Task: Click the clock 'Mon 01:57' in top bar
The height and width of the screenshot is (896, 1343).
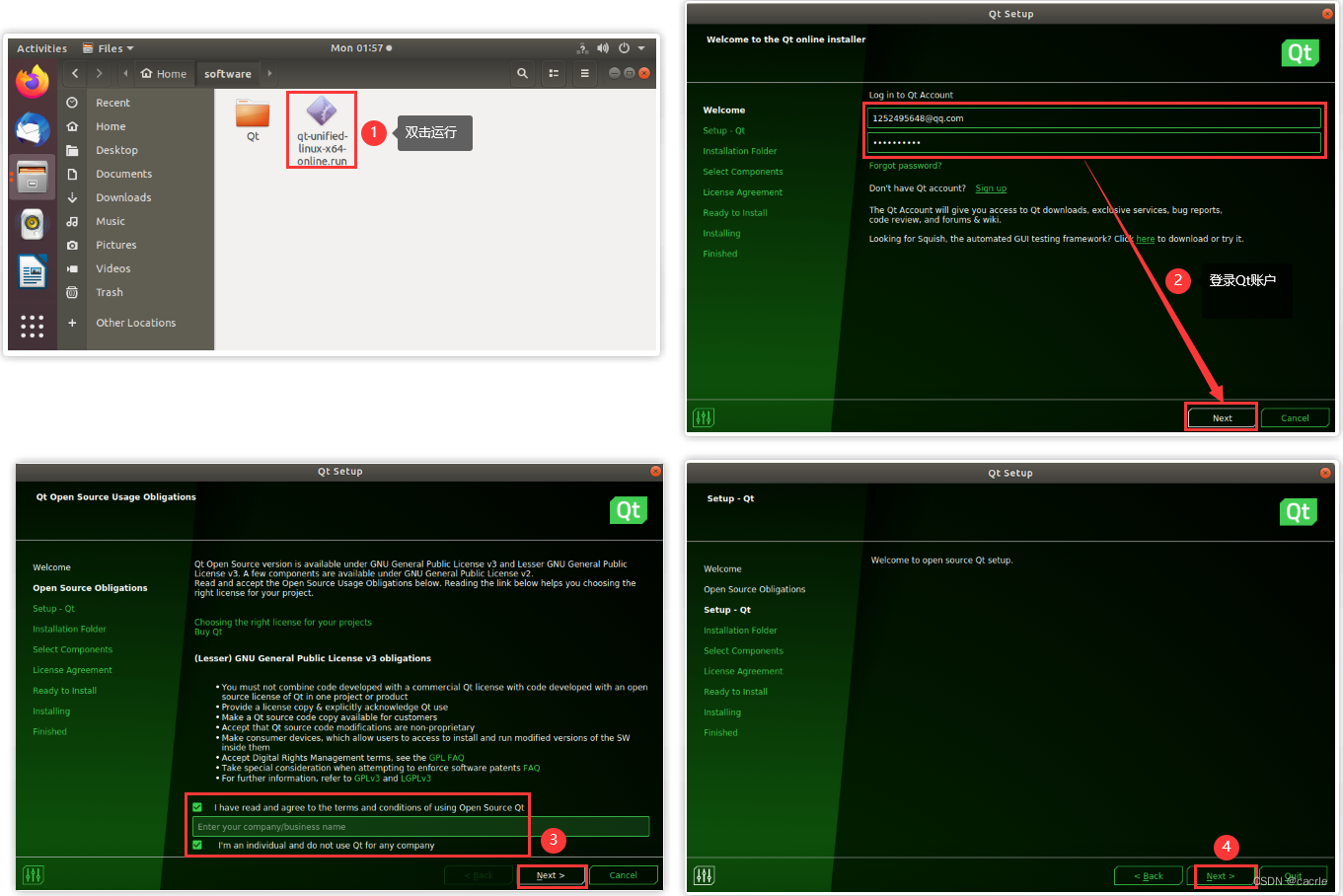Action: click(x=358, y=47)
